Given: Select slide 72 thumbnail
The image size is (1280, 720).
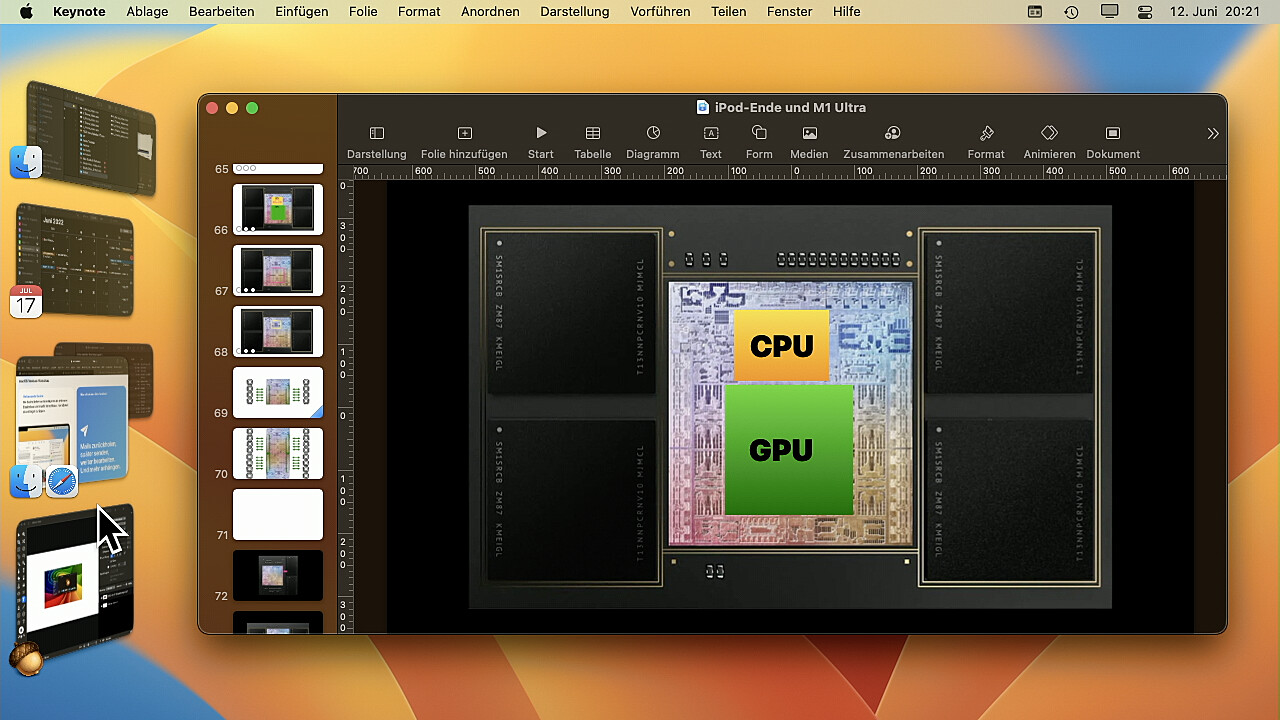Looking at the screenshot, I should point(278,575).
